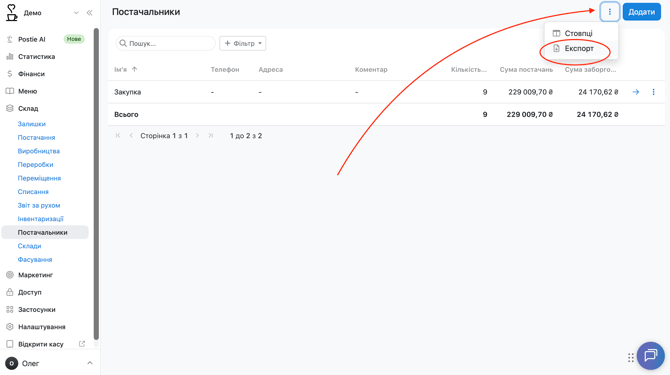Screen dimensions: 670x375
Task: Open the support chat bubble
Action: pyautogui.click(x=650, y=355)
